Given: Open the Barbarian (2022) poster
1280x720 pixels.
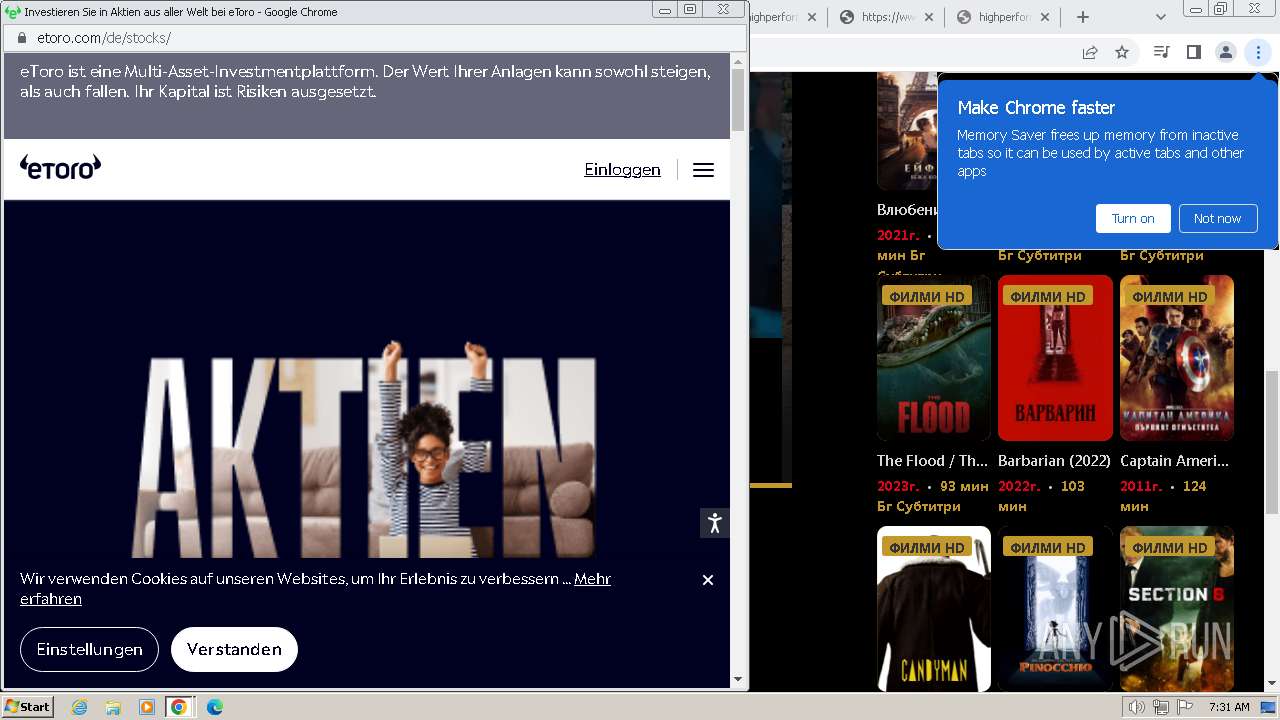Looking at the screenshot, I should coord(1055,358).
